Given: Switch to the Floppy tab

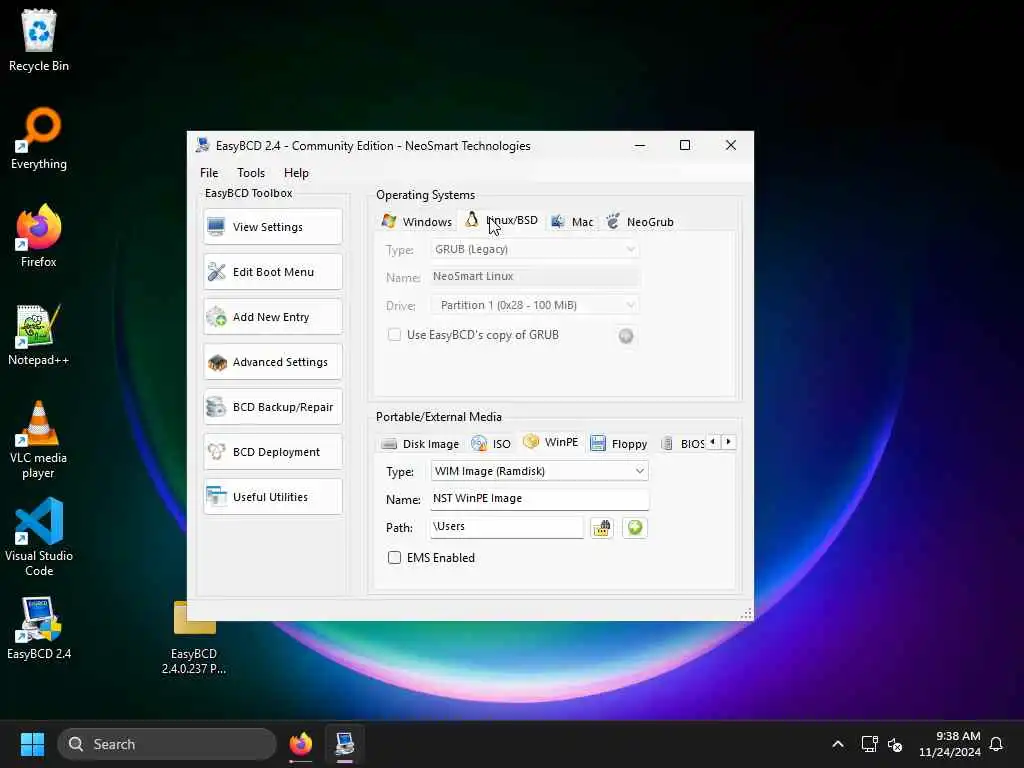Looking at the screenshot, I should (618, 443).
